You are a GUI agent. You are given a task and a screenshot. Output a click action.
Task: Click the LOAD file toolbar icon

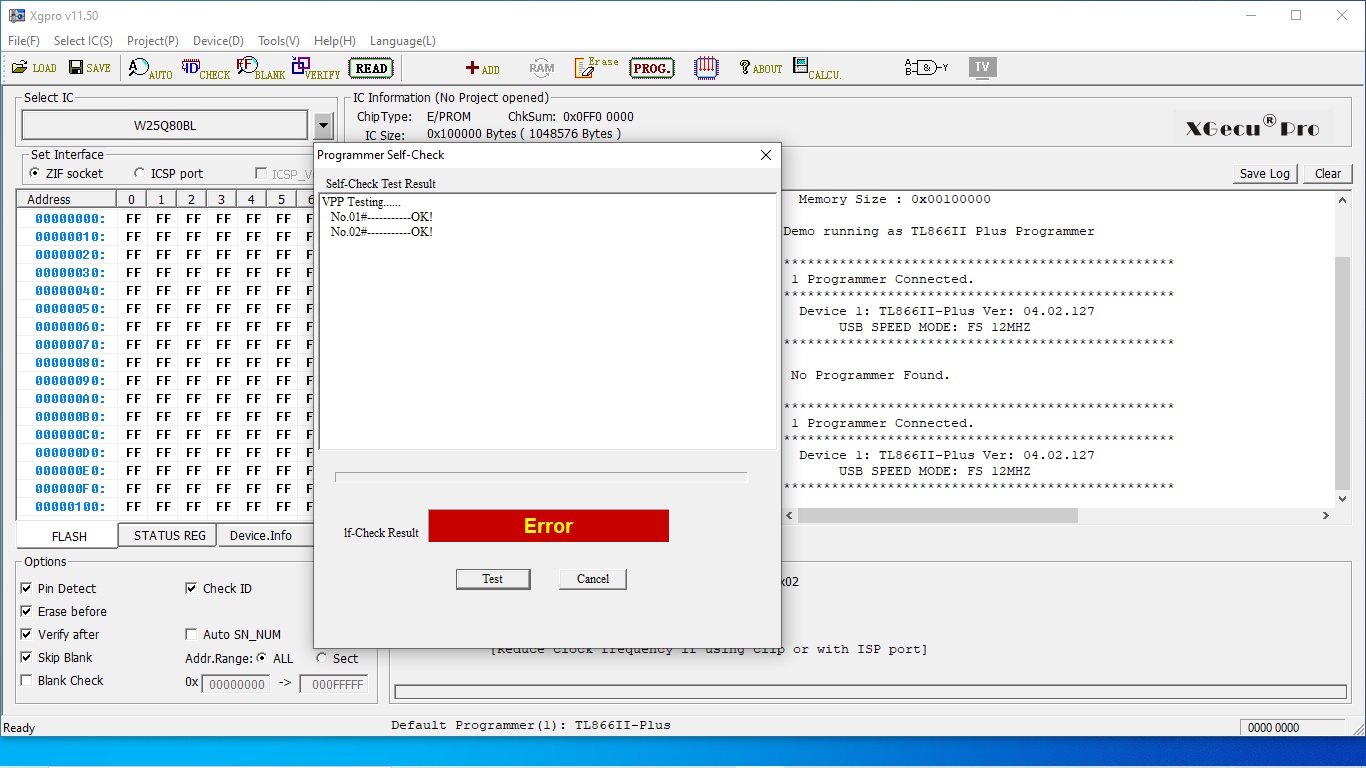point(34,68)
